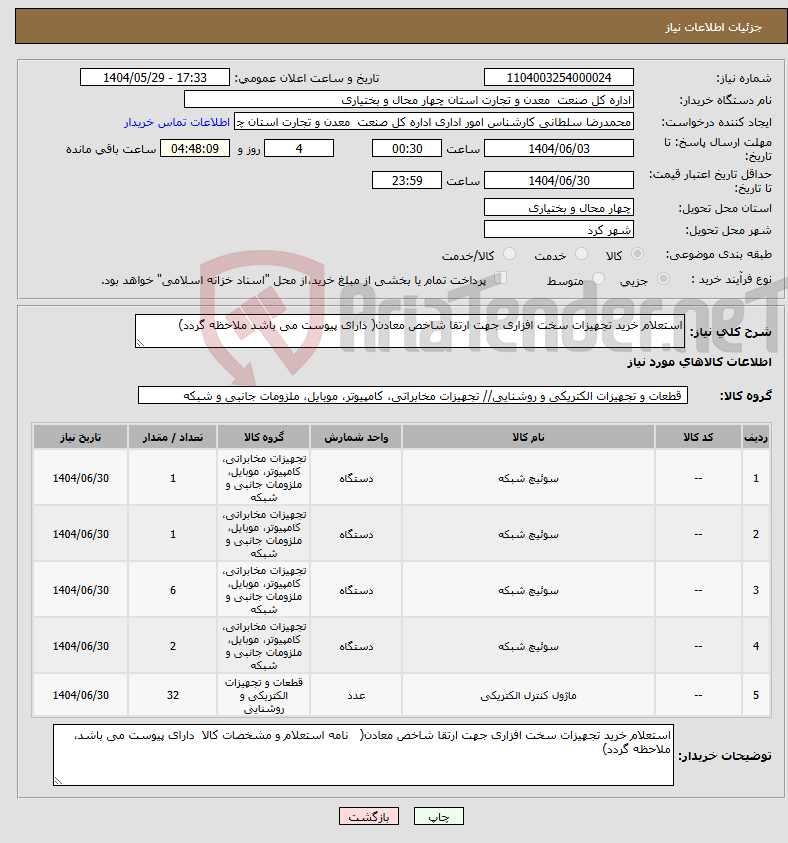The image size is (788, 843).
Task: Click the تعداد / مقدار column header
Action: (173, 437)
